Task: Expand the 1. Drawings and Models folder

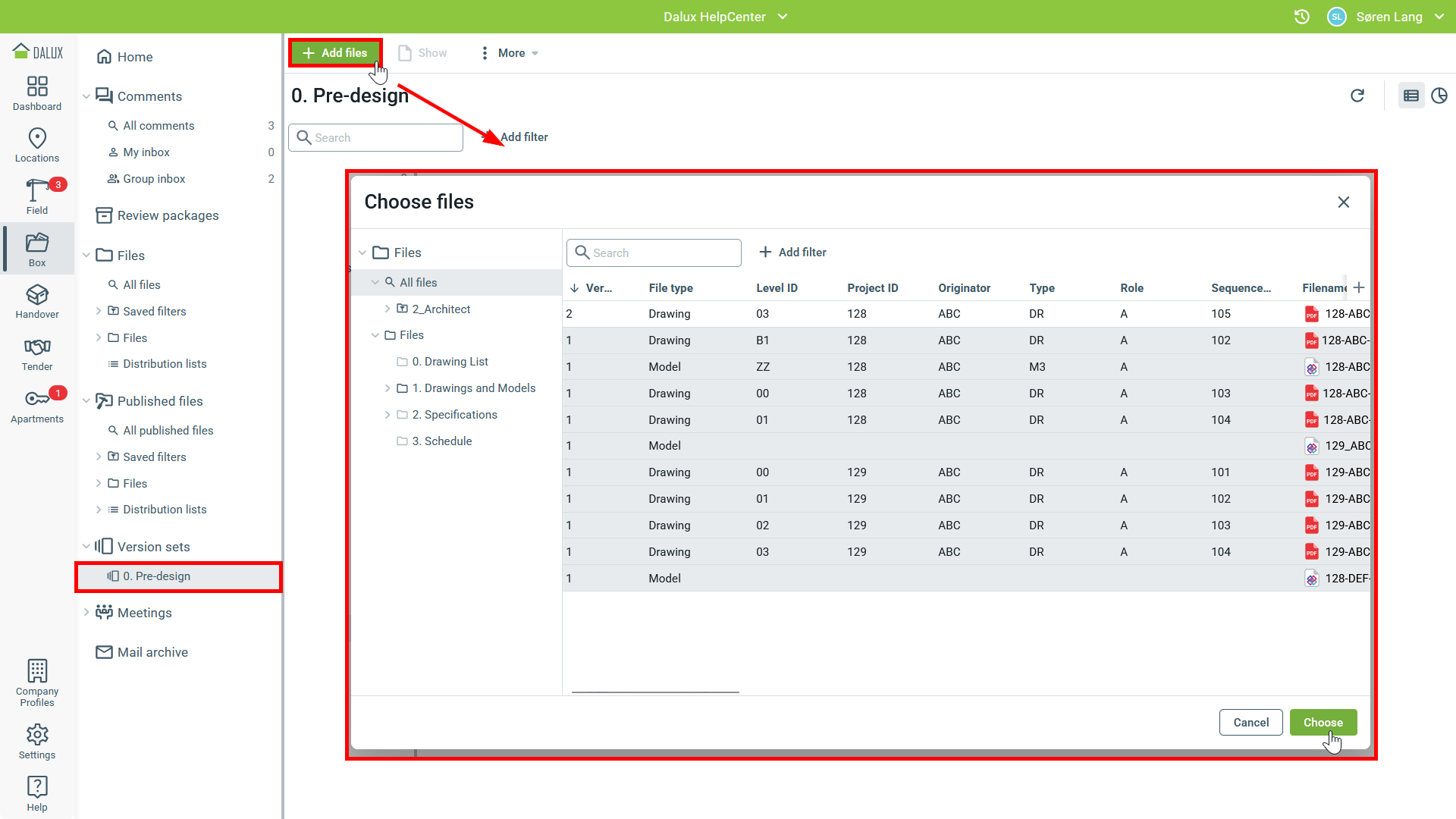Action: (x=388, y=388)
